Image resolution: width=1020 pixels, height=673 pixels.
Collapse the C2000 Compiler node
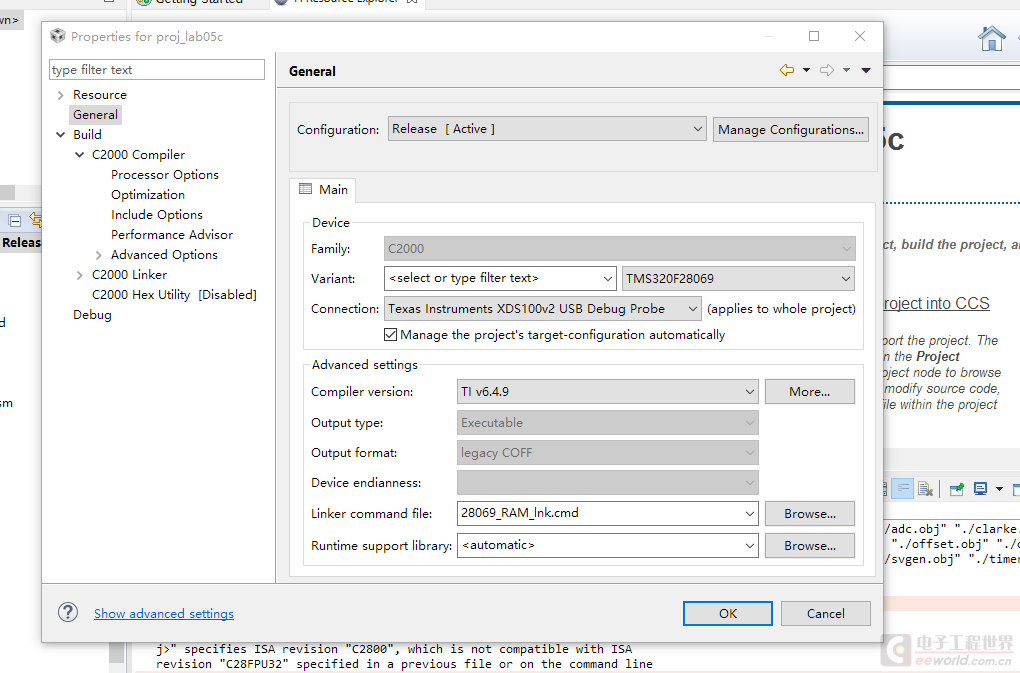coord(79,155)
